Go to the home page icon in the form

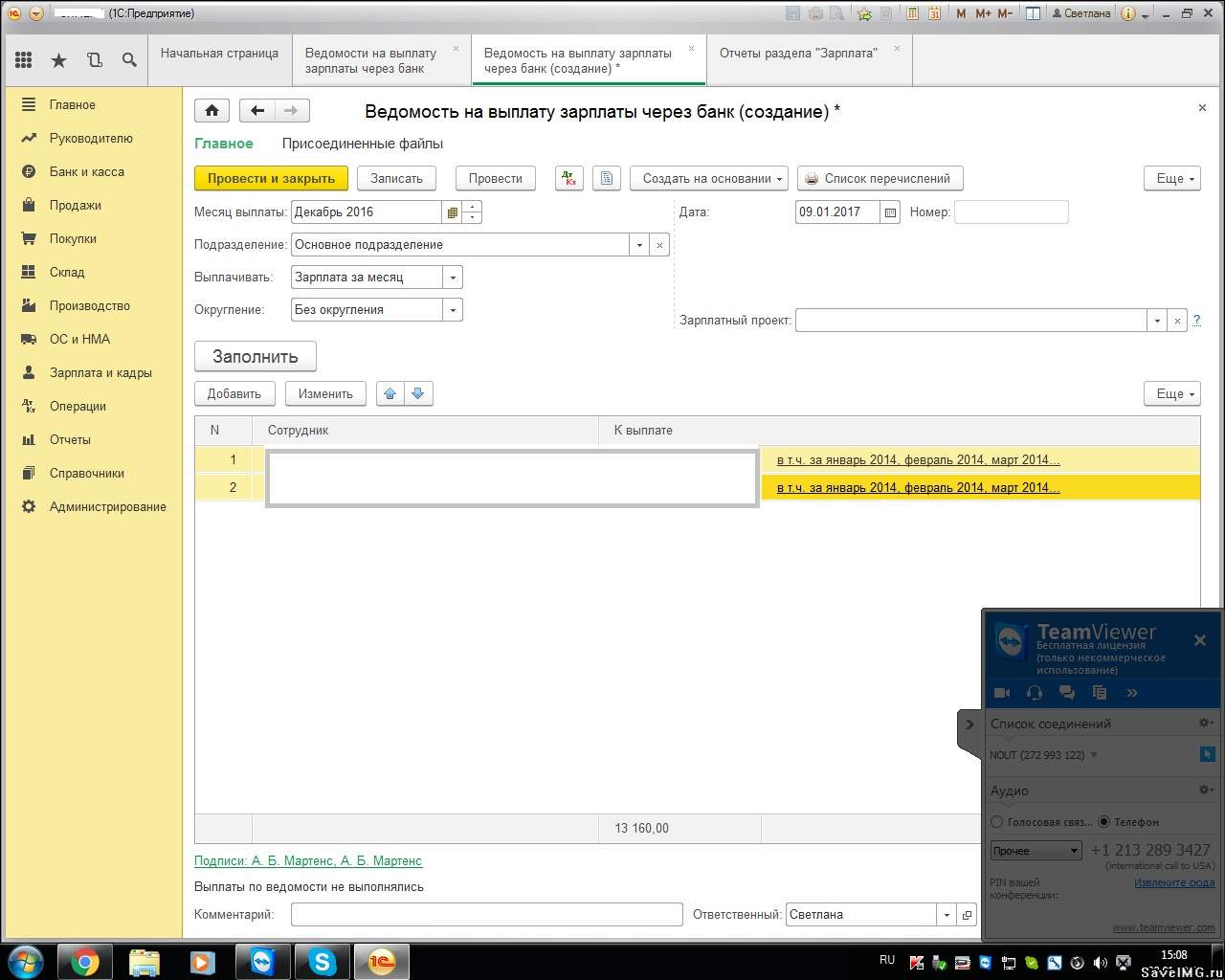(212, 111)
